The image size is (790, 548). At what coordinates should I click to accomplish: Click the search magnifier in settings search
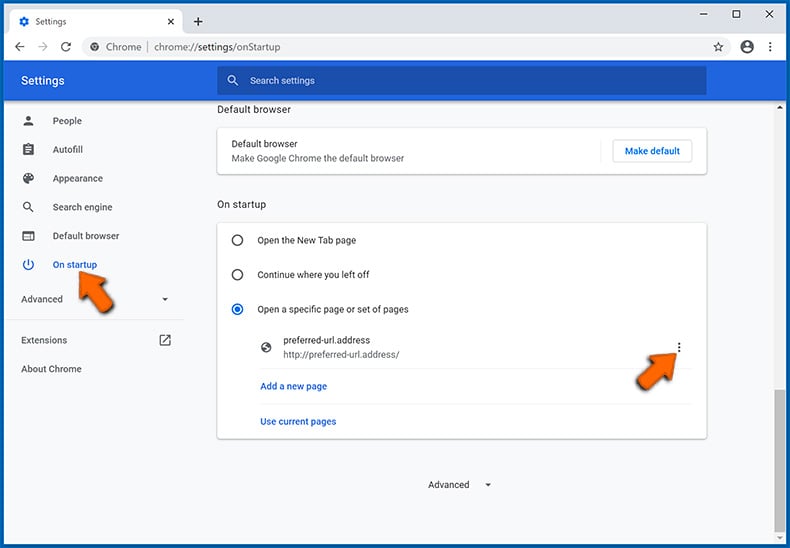232,81
